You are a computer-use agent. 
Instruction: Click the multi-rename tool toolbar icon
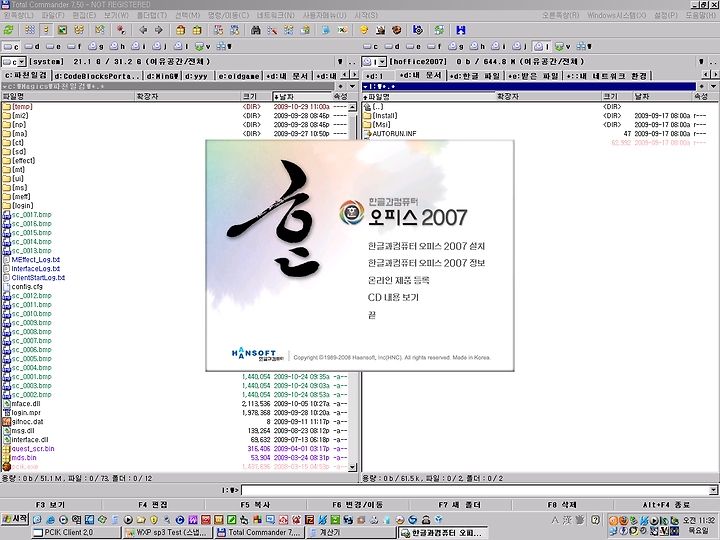coord(272,30)
